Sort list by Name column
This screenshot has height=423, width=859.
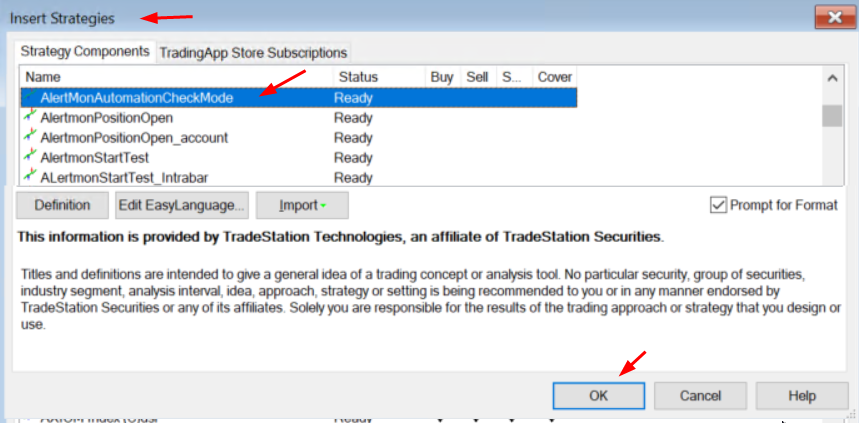(x=176, y=77)
